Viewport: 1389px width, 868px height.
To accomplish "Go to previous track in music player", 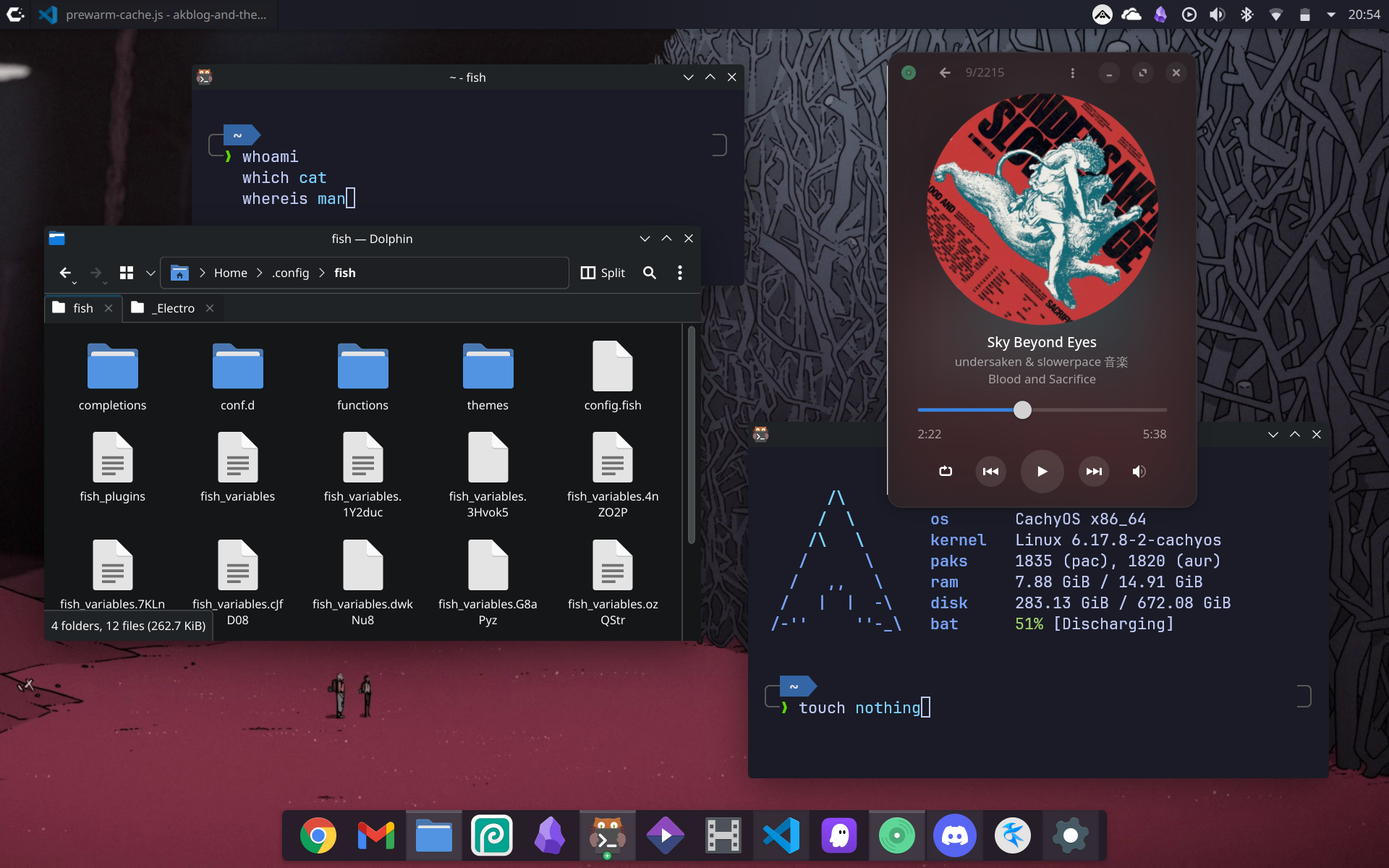I will 990,472.
